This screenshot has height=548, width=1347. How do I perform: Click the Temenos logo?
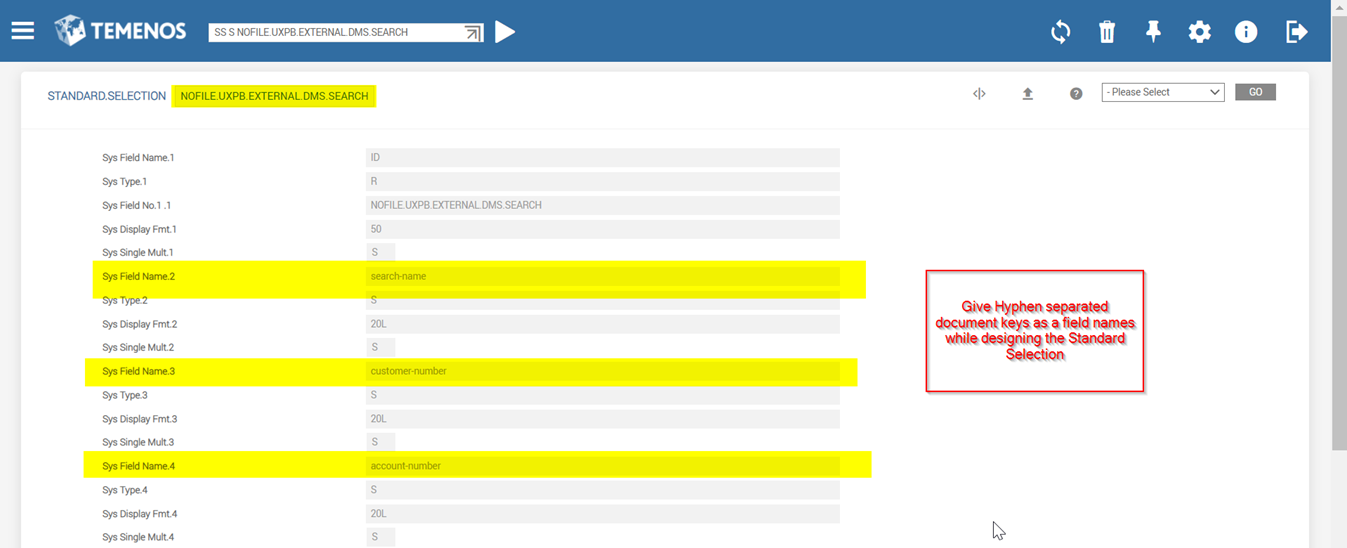(x=120, y=31)
